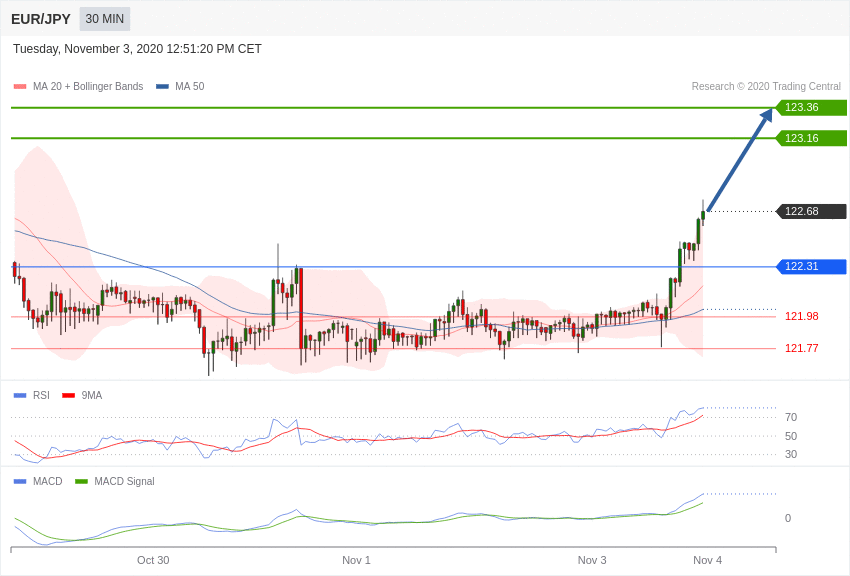The width and height of the screenshot is (850, 576).
Task: Select the 123.16 resistance price tag
Action: tap(812, 138)
